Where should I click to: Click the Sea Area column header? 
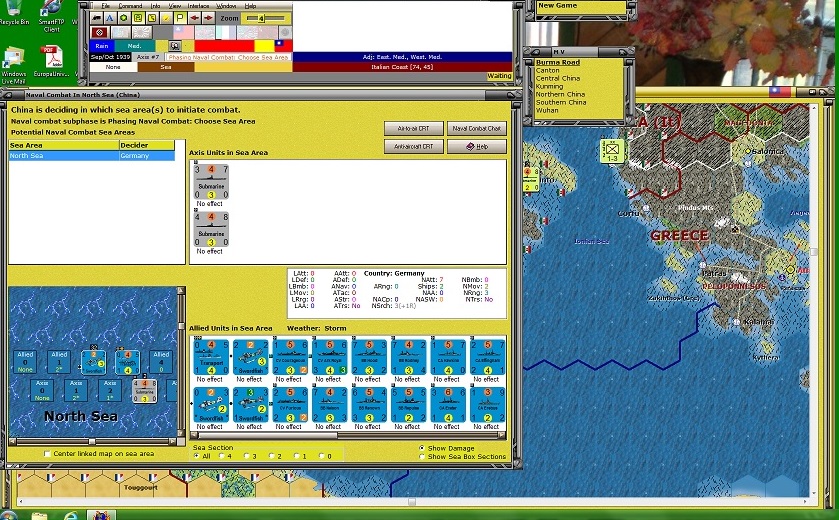tap(64, 145)
